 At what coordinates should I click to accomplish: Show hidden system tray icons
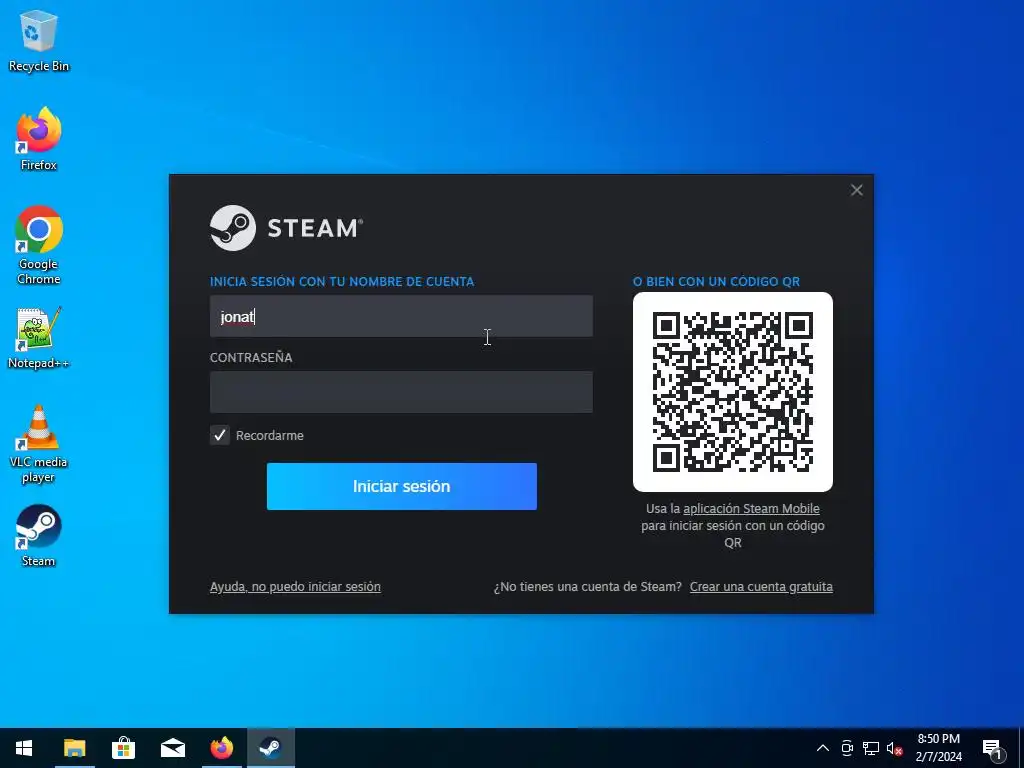pos(823,748)
